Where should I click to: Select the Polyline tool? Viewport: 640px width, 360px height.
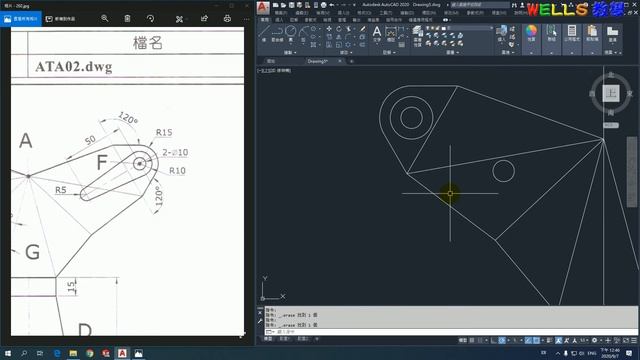277,33
